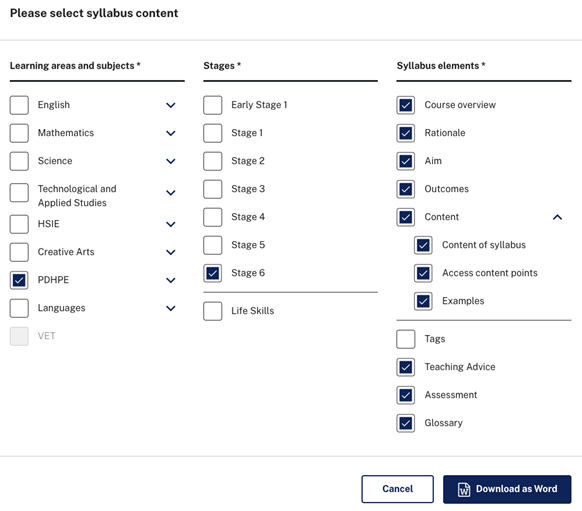
Task: Check the Early Stage 1 box
Action: tap(213, 105)
